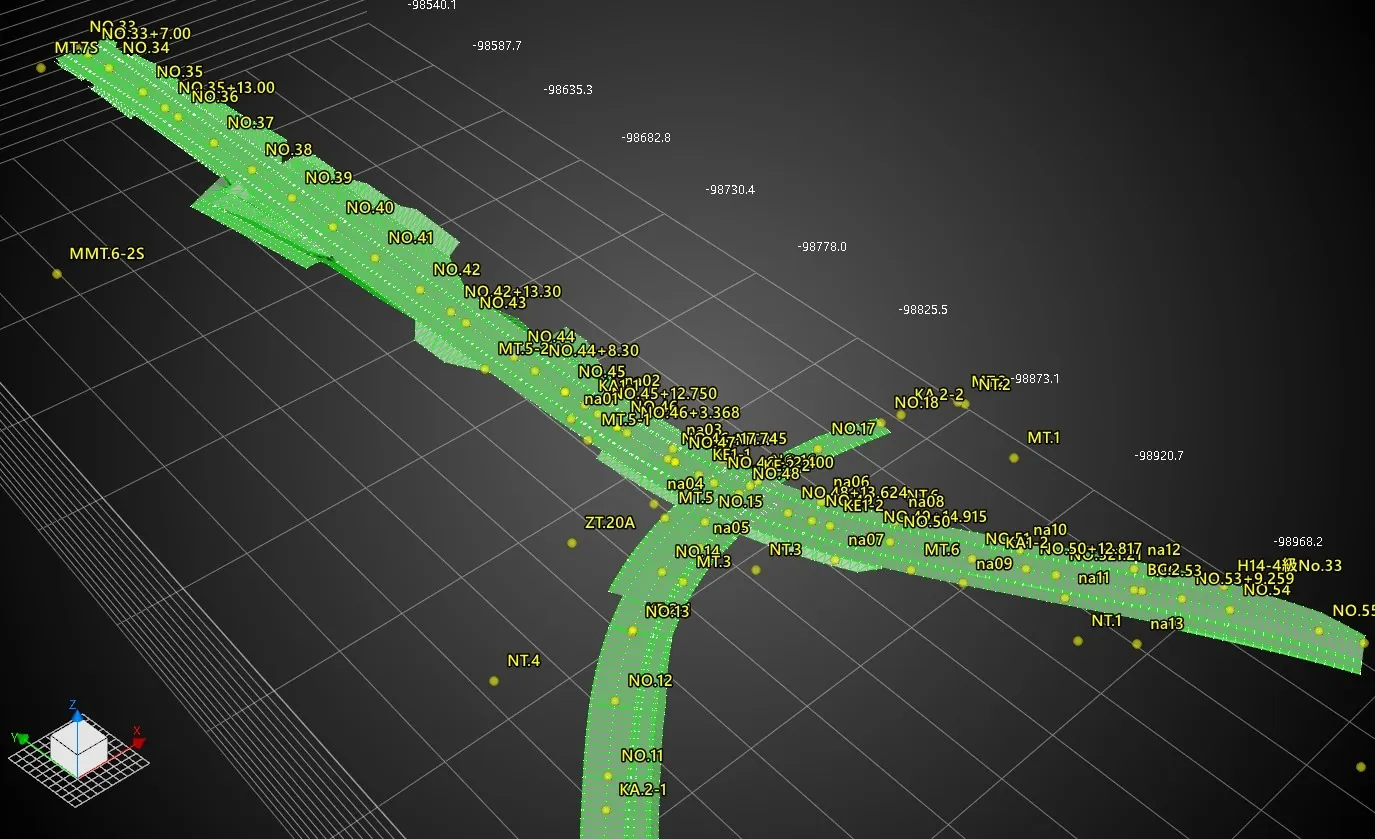Select the NO.44+8.30 label
Viewport: 1375px width, 839px height.
coord(593,351)
